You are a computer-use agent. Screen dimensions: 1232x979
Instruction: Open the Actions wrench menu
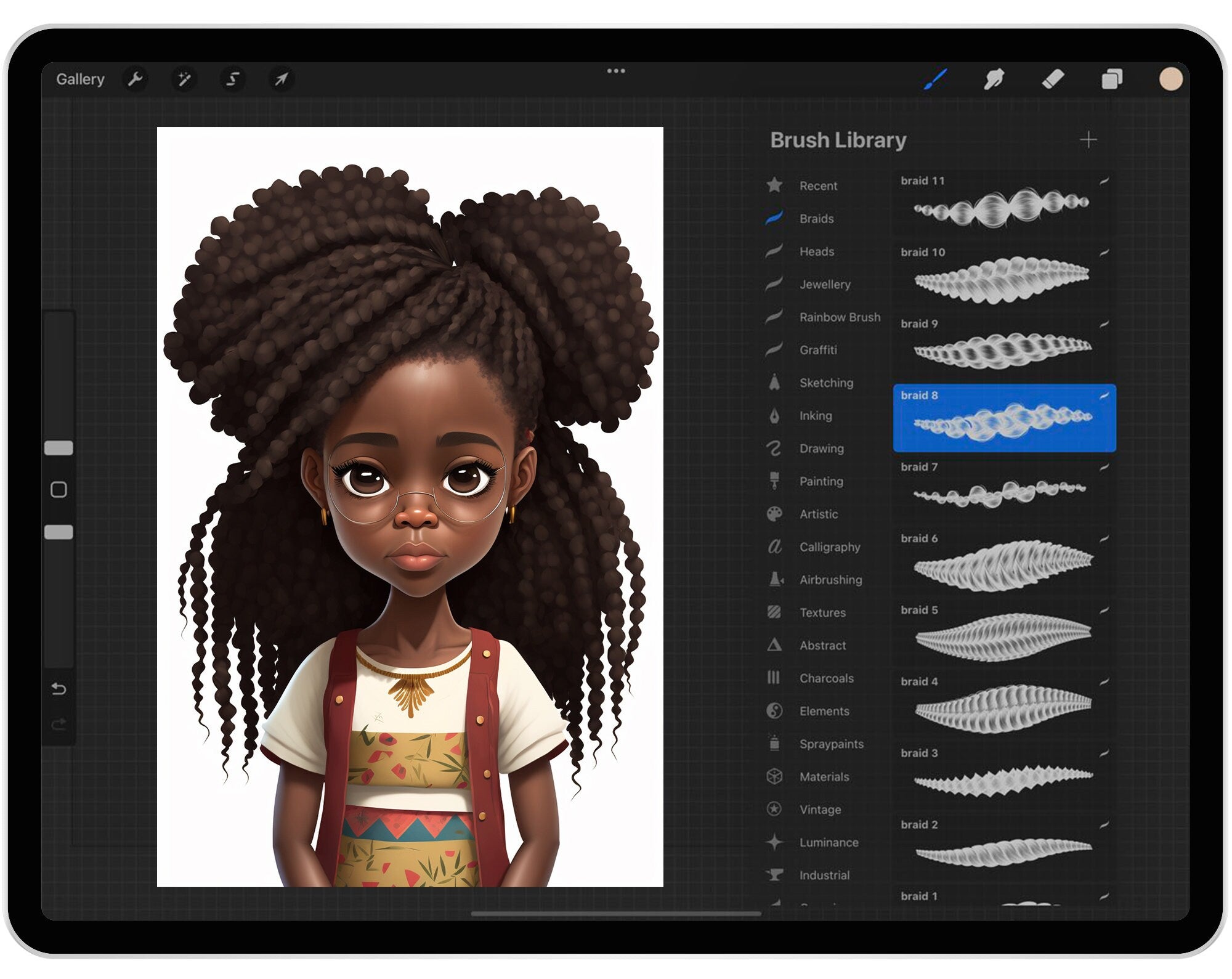[135, 79]
